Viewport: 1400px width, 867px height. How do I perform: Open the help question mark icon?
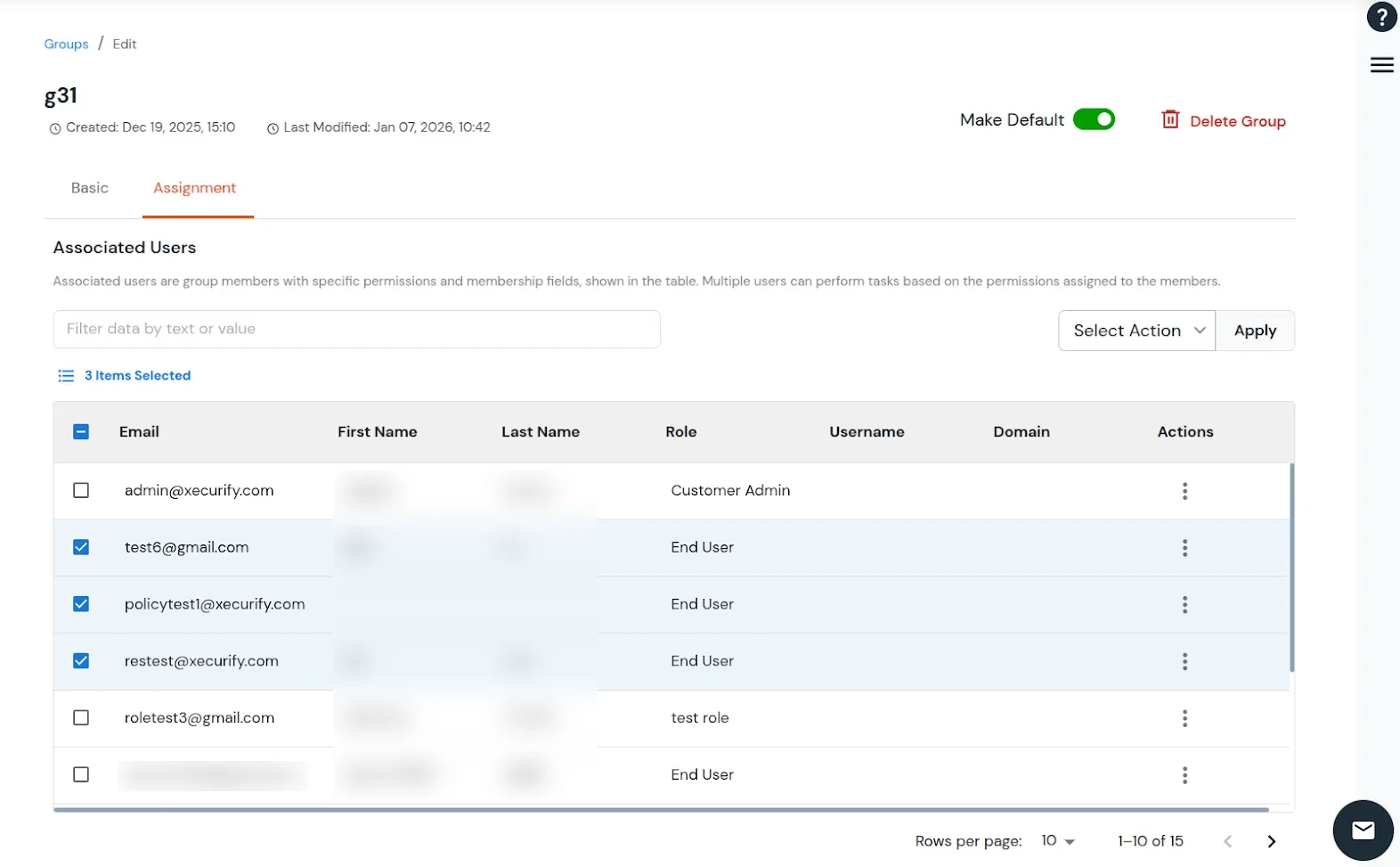tap(1381, 17)
